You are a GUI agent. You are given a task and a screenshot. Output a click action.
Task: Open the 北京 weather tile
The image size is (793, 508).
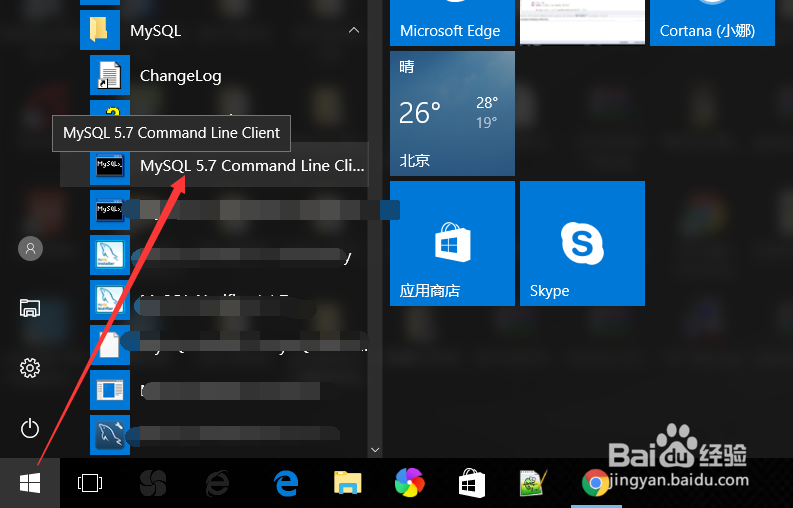click(452, 113)
